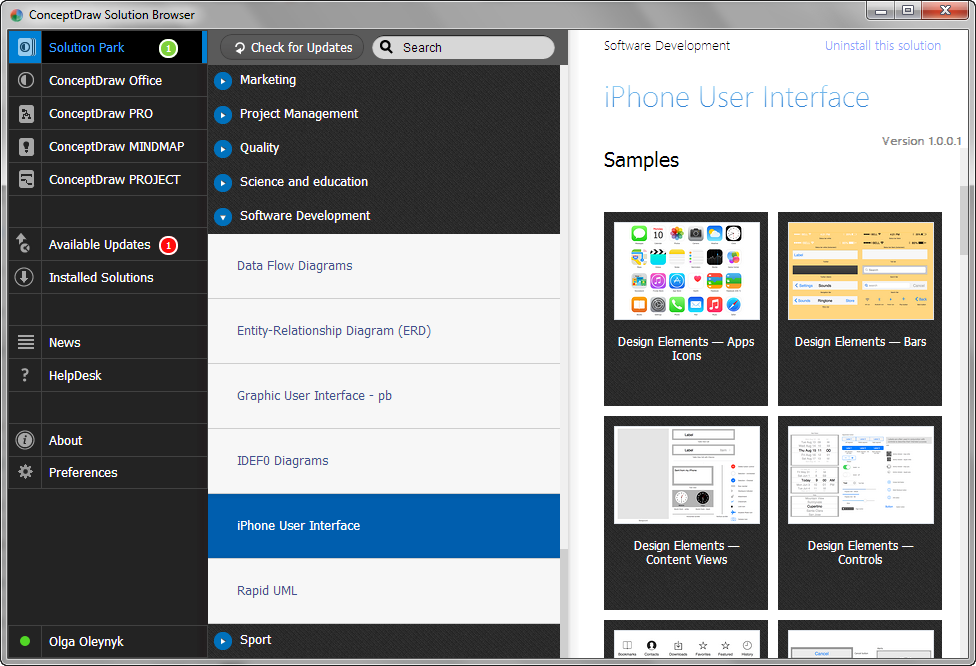The image size is (976, 666).
Task: Click the ConceptDraw Office icon
Action: point(26,80)
